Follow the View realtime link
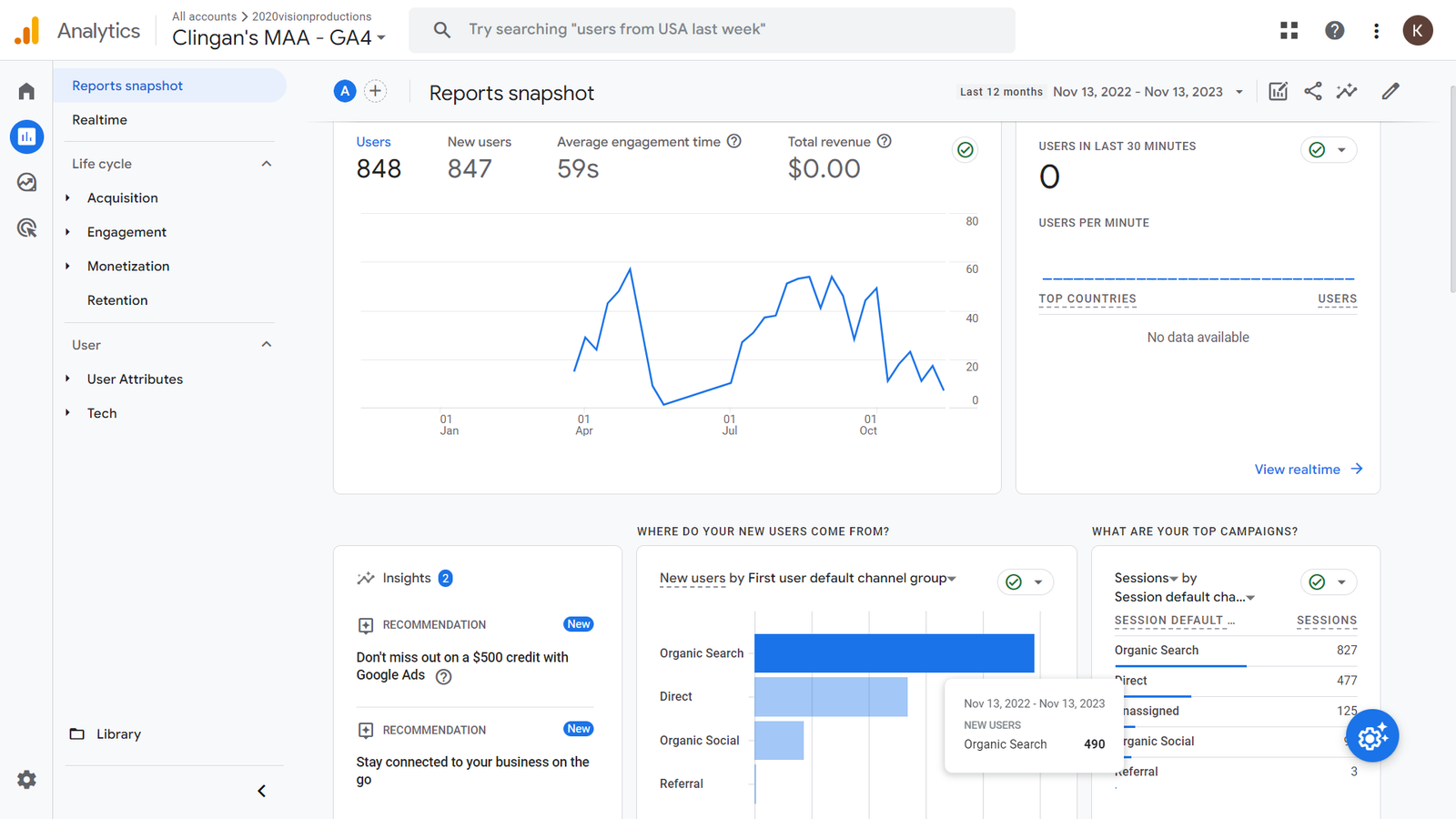Viewport: 1456px width, 819px height. (1309, 470)
